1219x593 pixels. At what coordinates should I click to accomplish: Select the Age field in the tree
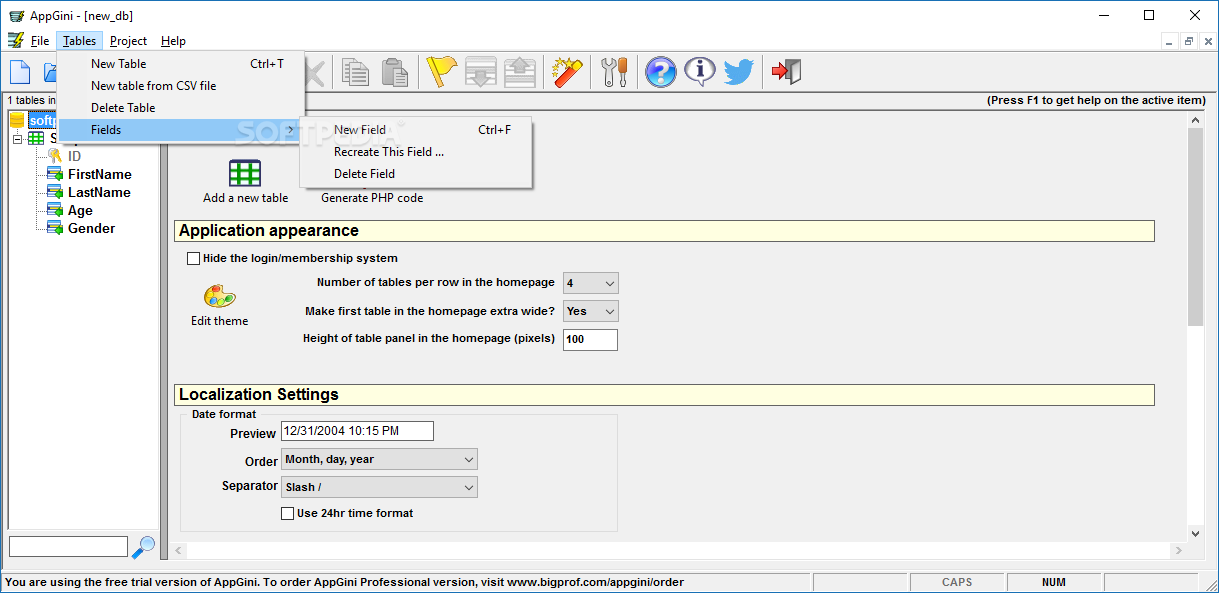tap(80, 210)
